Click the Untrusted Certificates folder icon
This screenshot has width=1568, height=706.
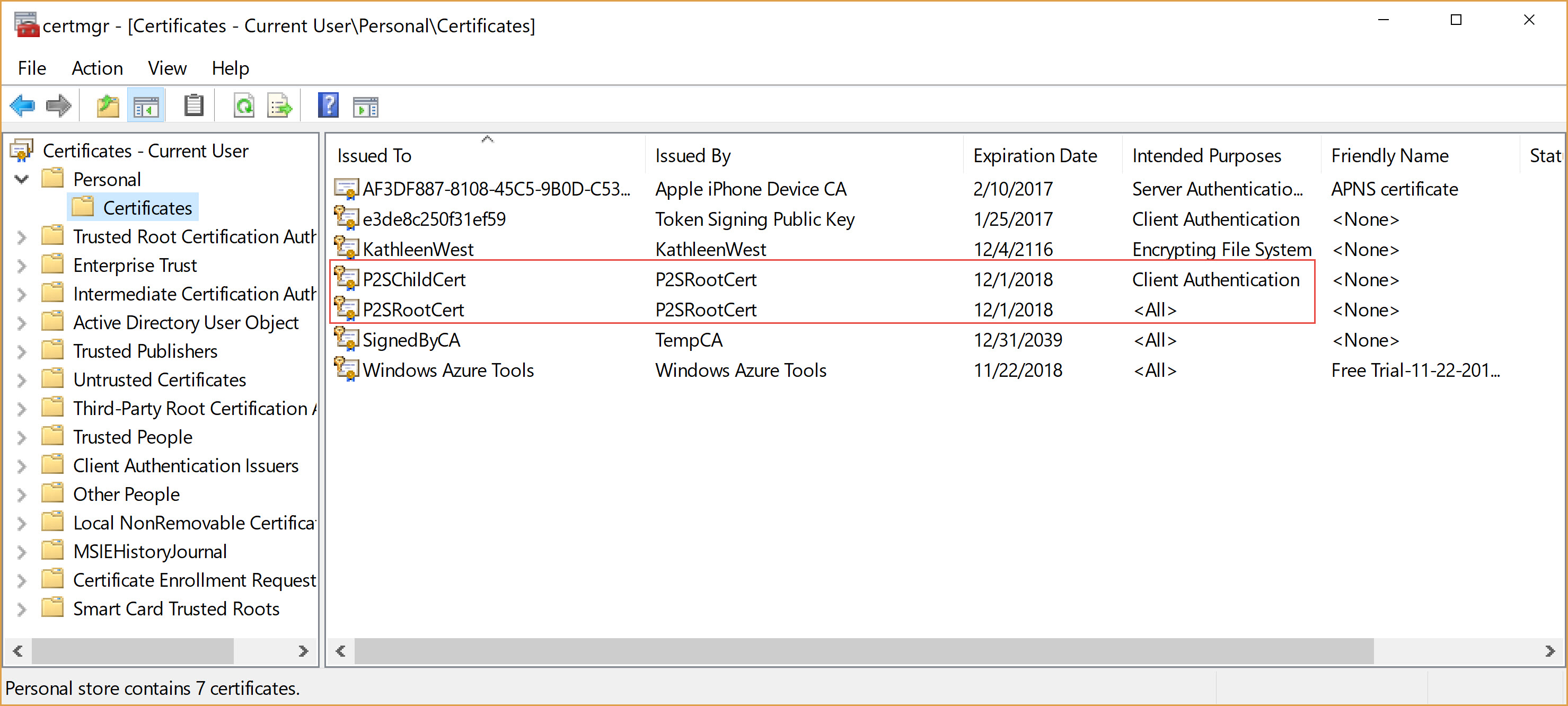click(53, 378)
